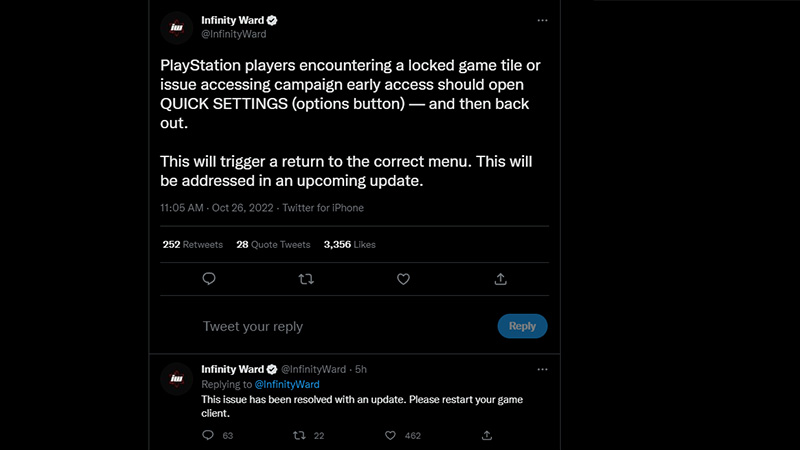Click the comment icon showing 63 replies
This screenshot has height=450, width=800.
[208, 435]
